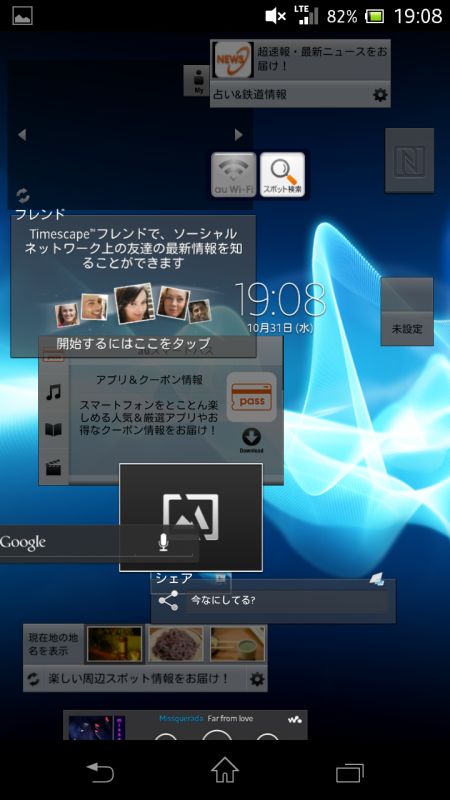Open the news widget settings gear

tap(380, 94)
